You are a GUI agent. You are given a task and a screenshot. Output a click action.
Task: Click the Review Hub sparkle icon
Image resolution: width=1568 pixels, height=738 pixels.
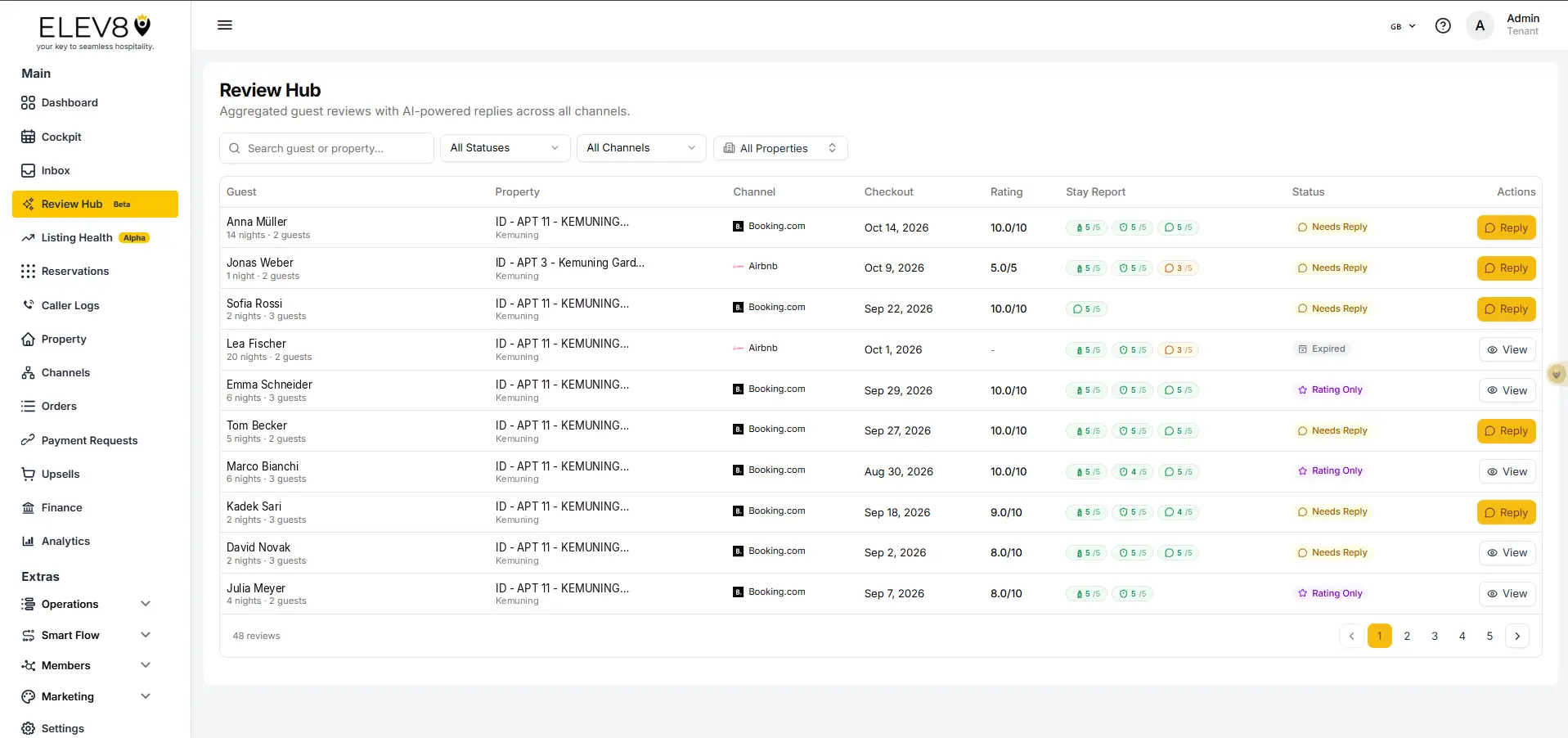point(28,204)
